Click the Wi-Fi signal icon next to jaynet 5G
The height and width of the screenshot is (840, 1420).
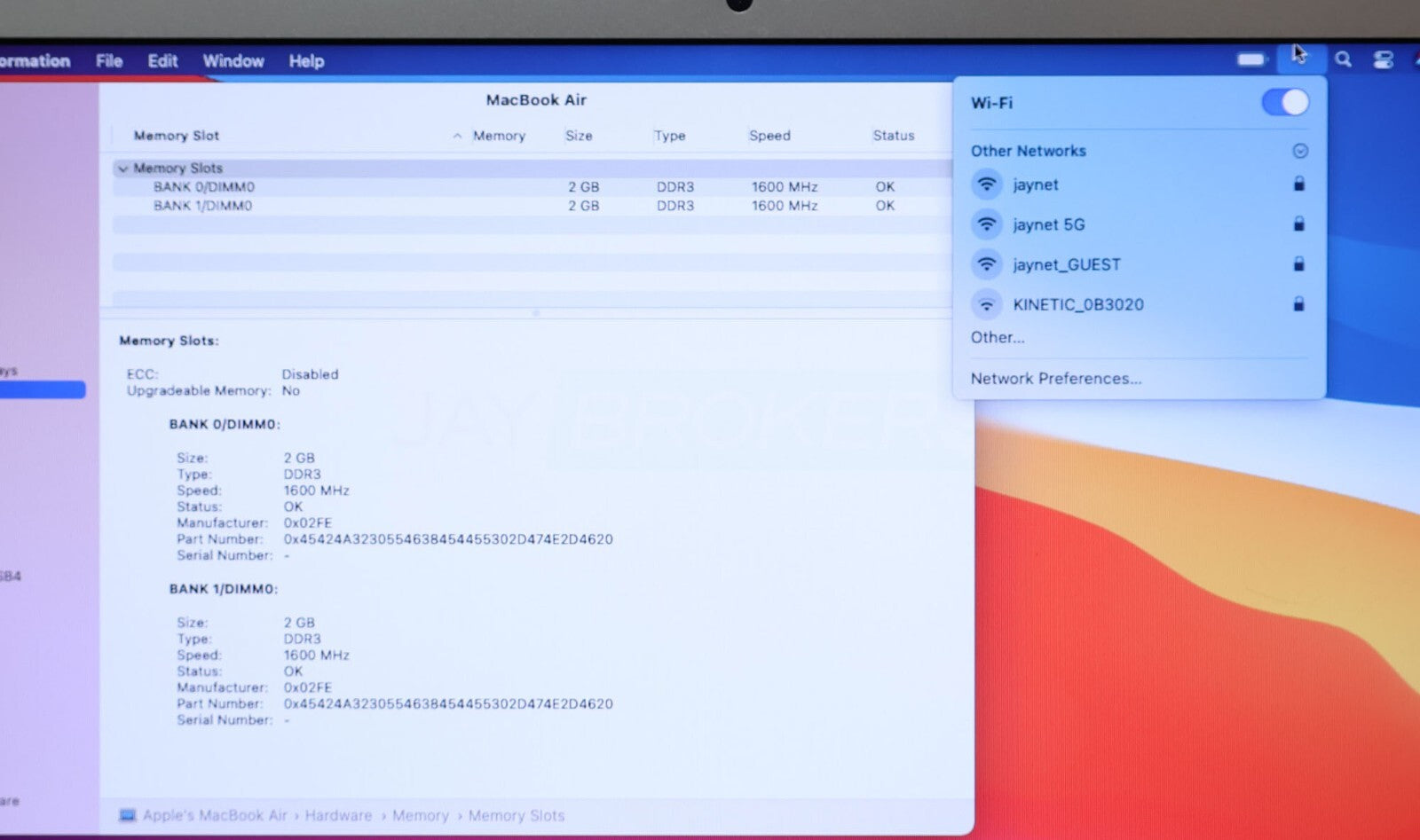[986, 224]
